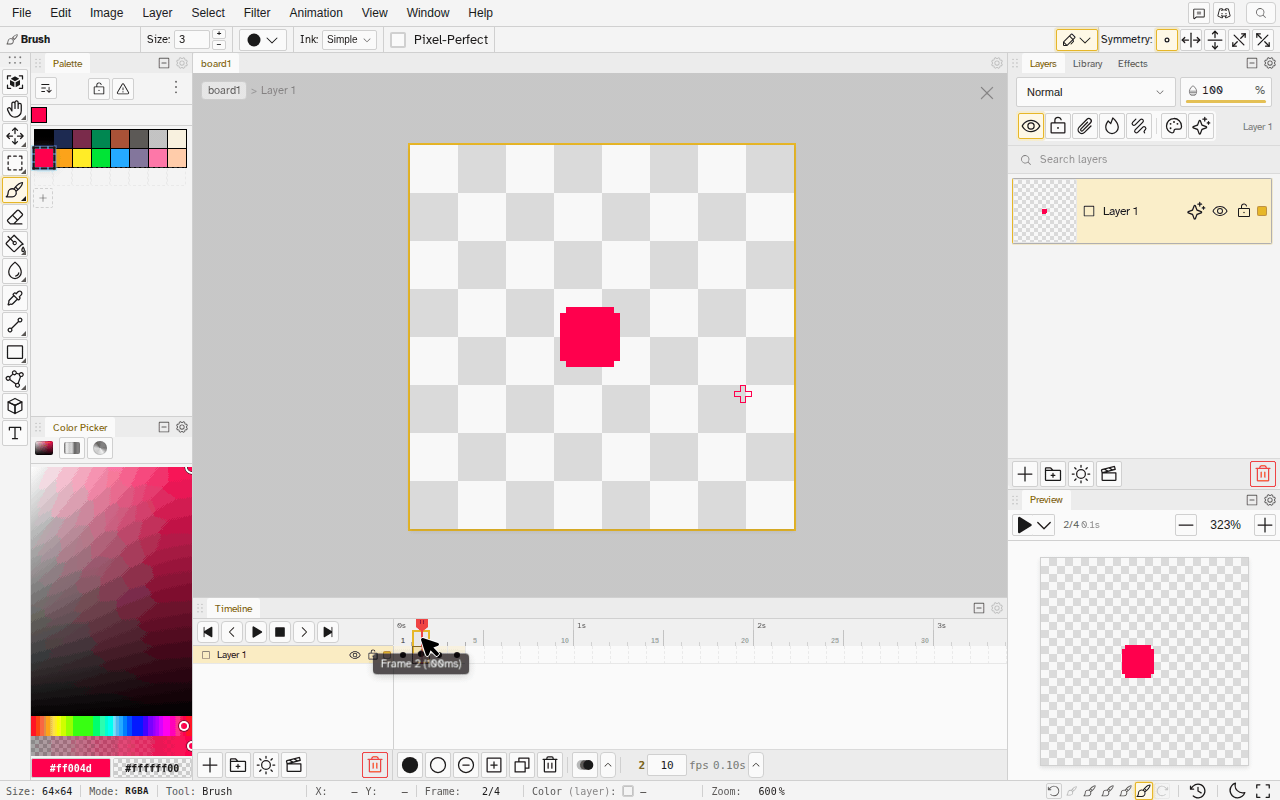The height and width of the screenshot is (800, 1280).
Task: Switch to the Effects tab
Action: pos(1133,64)
